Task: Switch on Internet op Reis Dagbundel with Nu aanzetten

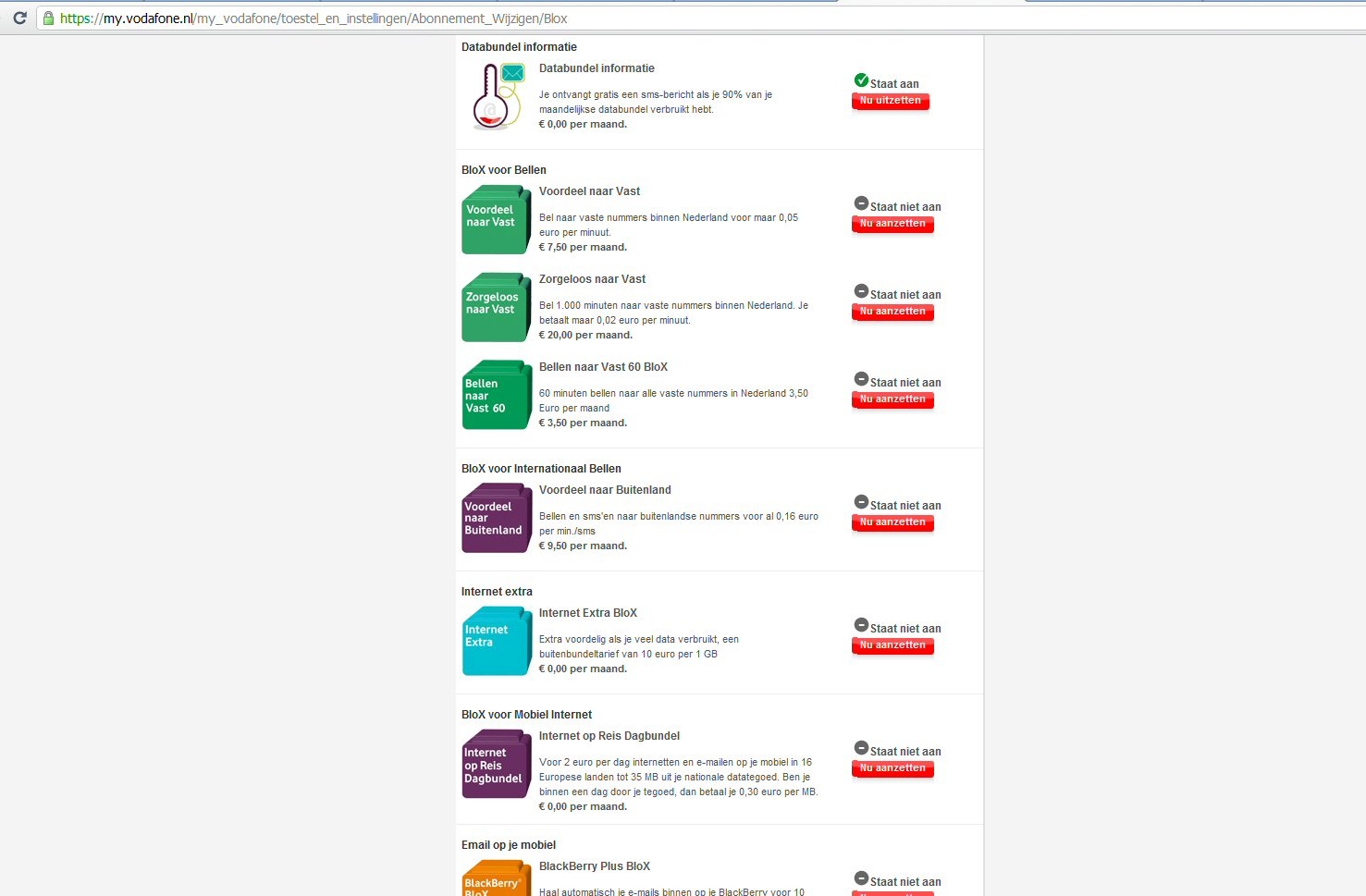Action: coord(892,768)
